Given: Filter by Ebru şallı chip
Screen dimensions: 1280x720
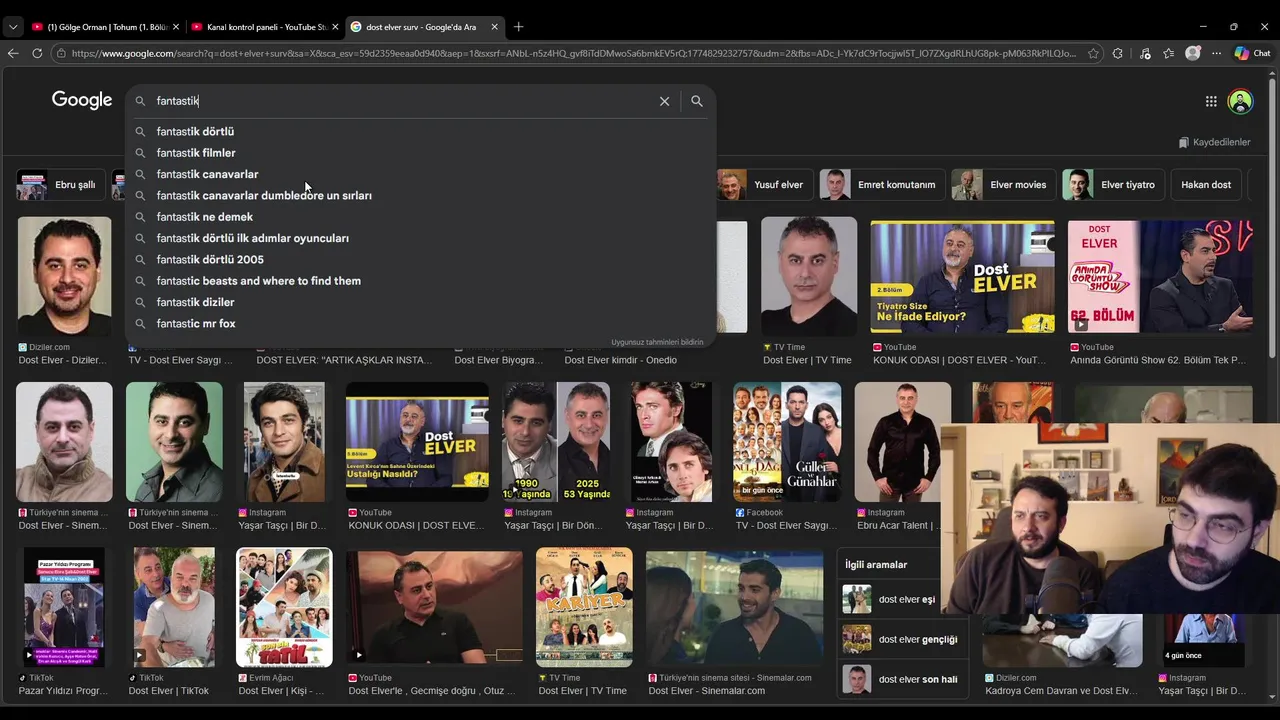Looking at the screenshot, I should 60,185.
